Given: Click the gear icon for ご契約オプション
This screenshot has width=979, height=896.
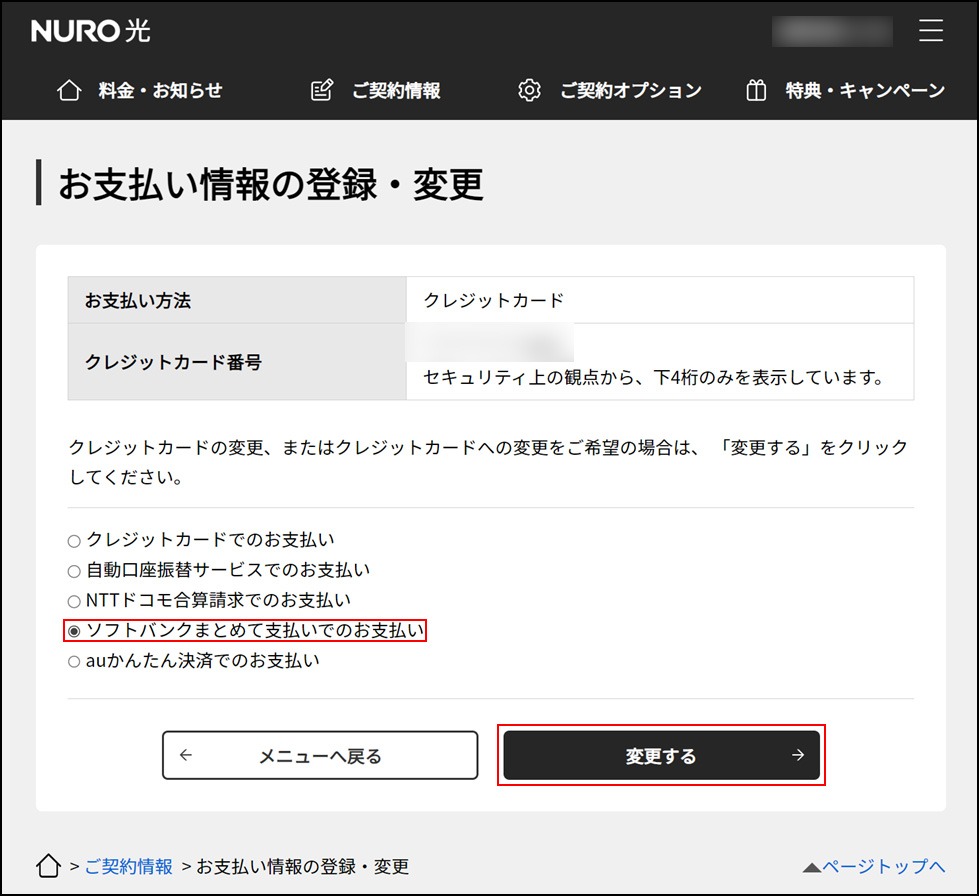Looking at the screenshot, I should click(529, 91).
